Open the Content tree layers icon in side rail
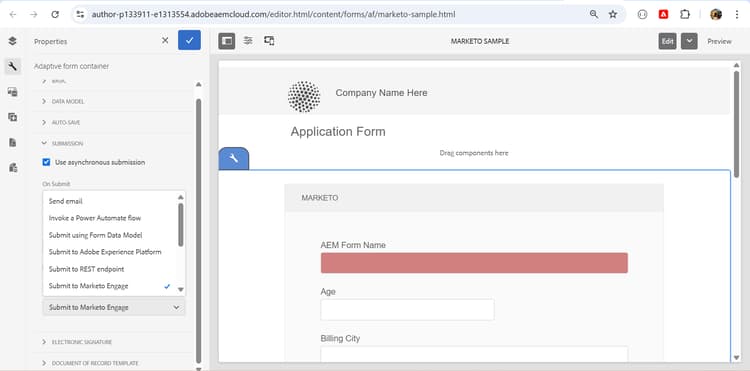Screen dimensions: 750x371 coord(13,41)
